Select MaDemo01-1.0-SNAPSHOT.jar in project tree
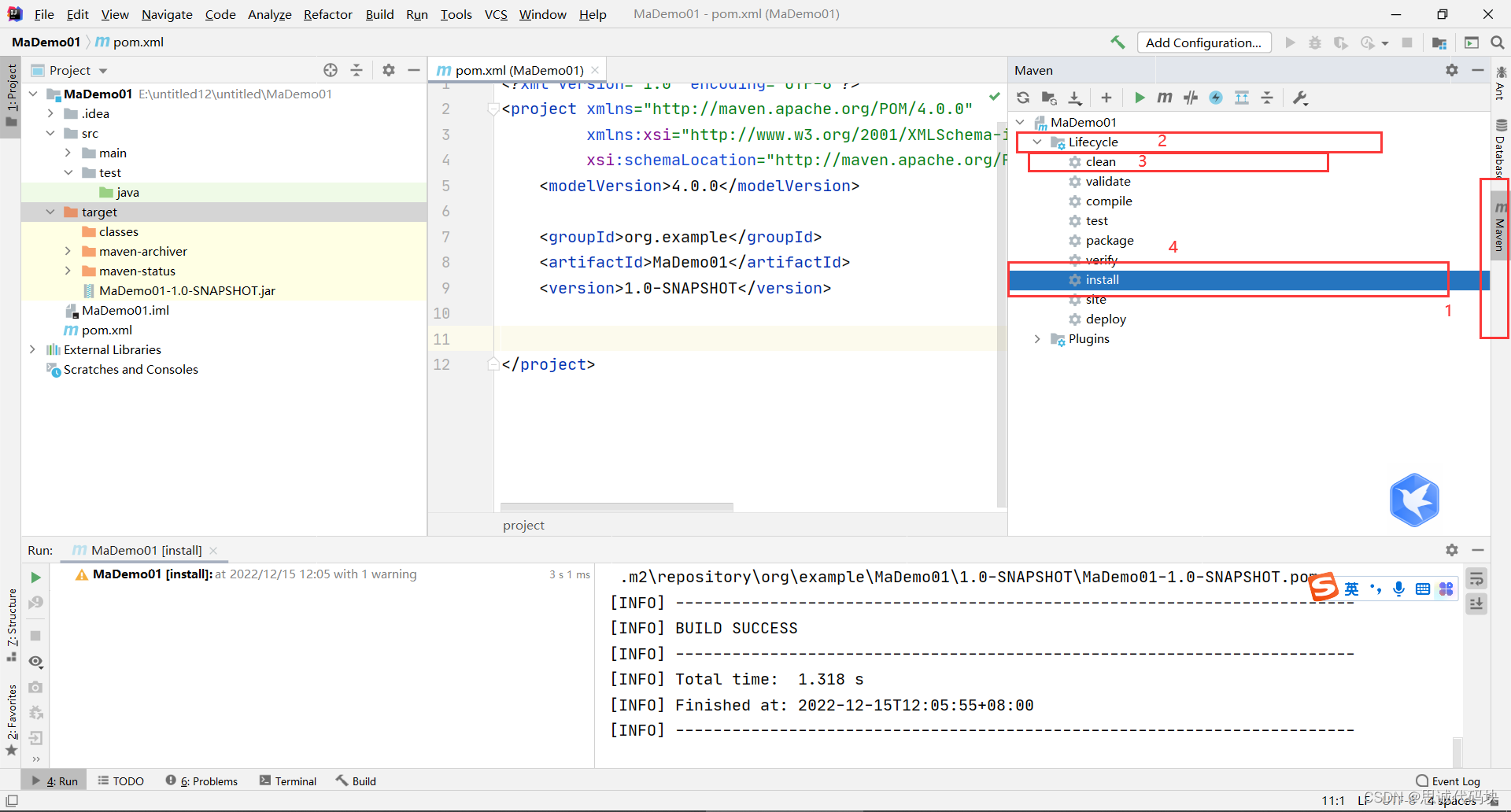Screen dimensions: 1511x812 point(187,290)
